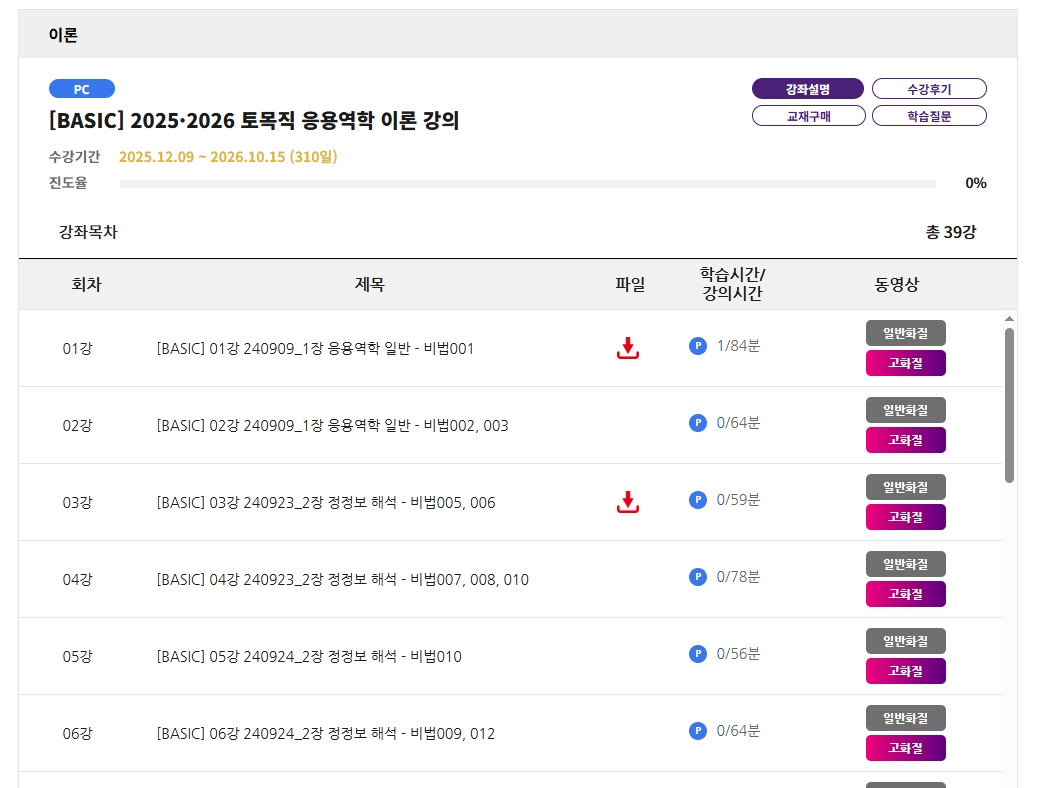
Task: Open the 강좌설명 tab
Action: [x=807, y=89]
